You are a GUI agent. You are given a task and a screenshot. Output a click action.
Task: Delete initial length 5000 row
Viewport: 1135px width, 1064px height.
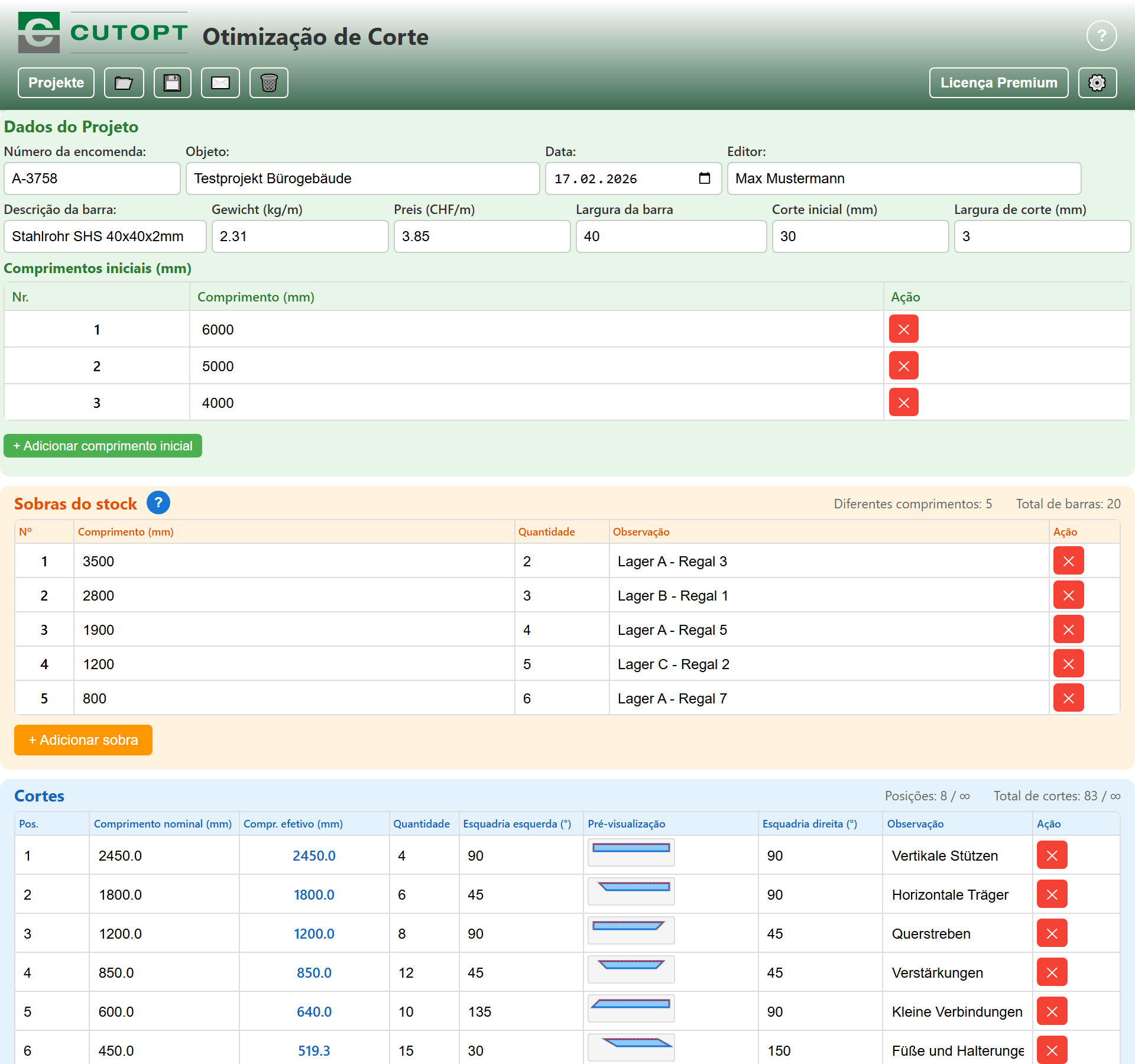coord(903,366)
